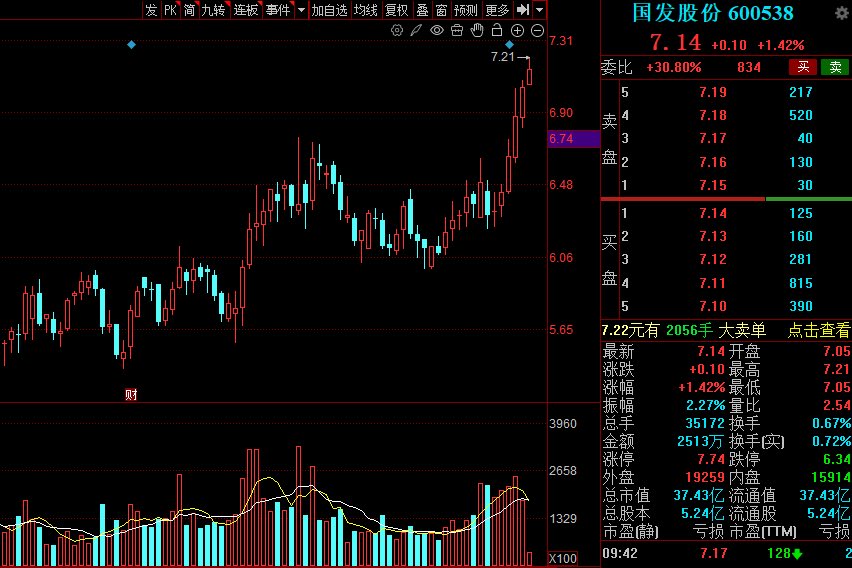The image size is (852, 568).
Task: Click the 叠 overlay button
Action: (422, 10)
